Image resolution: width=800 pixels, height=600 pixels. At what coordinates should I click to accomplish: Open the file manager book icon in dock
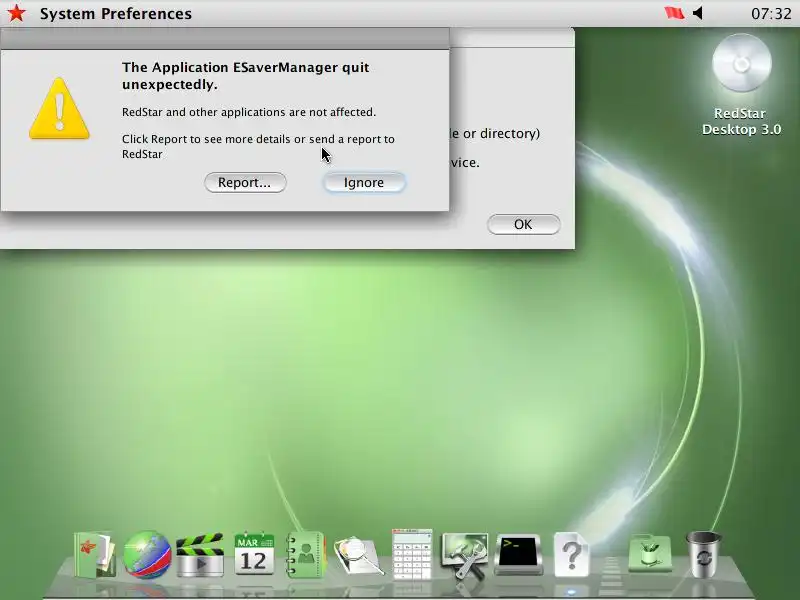[x=95, y=555]
